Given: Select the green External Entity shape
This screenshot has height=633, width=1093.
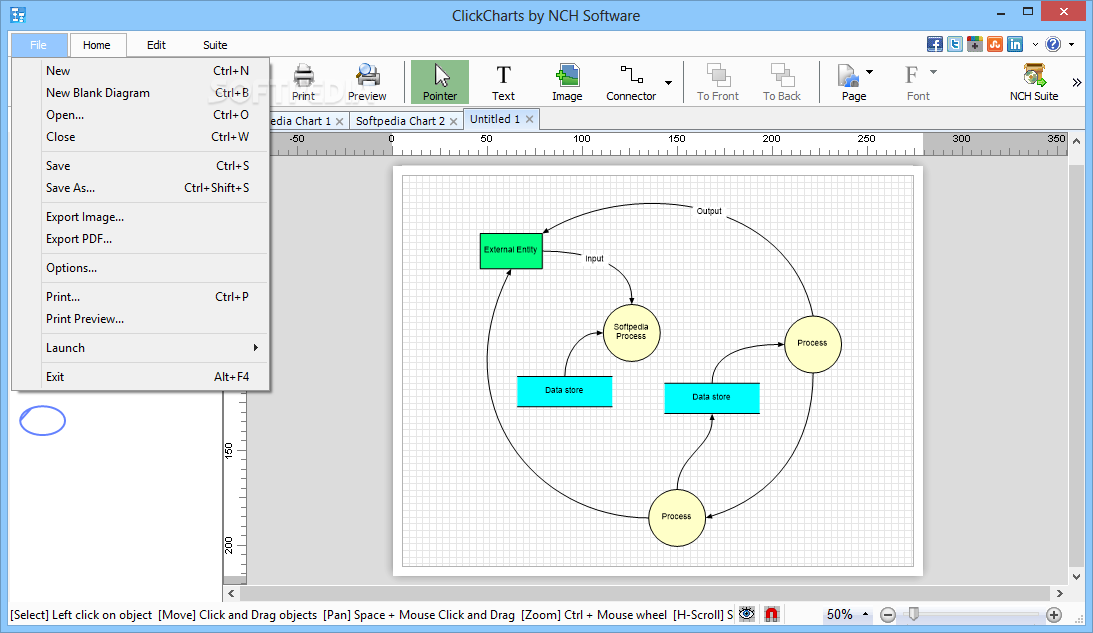Looking at the screenshot, I should [x=511, y=251].
